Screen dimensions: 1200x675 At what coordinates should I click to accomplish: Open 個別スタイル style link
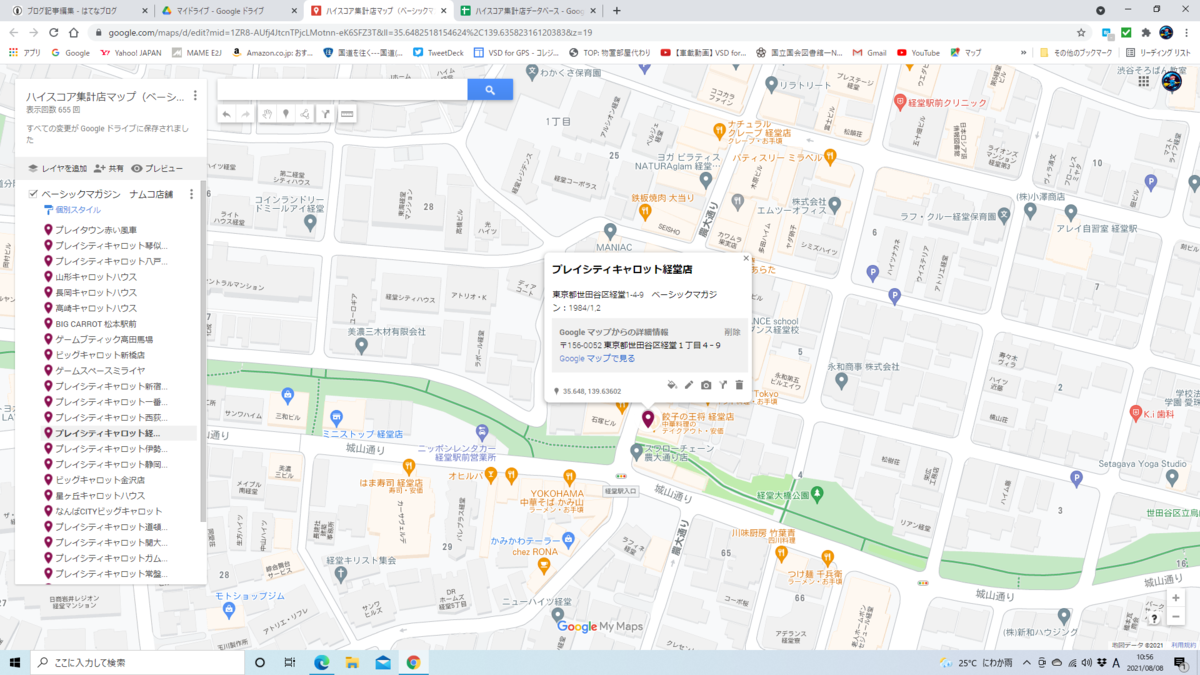(x=72, y=210)
